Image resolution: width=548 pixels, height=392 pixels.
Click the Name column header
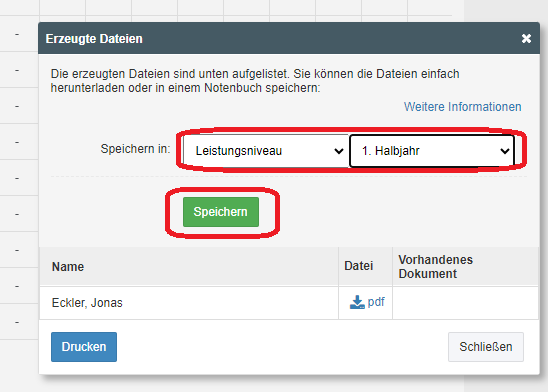tap(68, 267)
